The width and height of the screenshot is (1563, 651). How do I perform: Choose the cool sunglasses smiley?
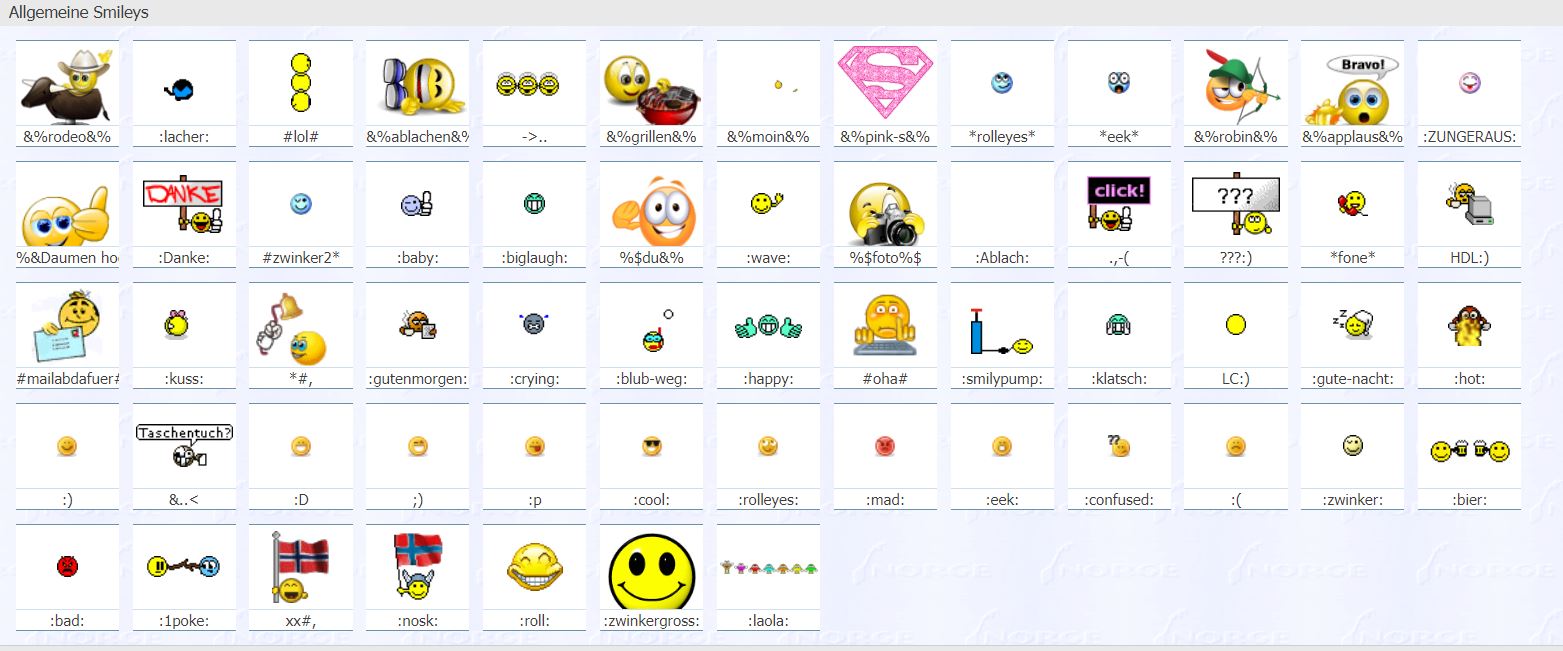652,447
